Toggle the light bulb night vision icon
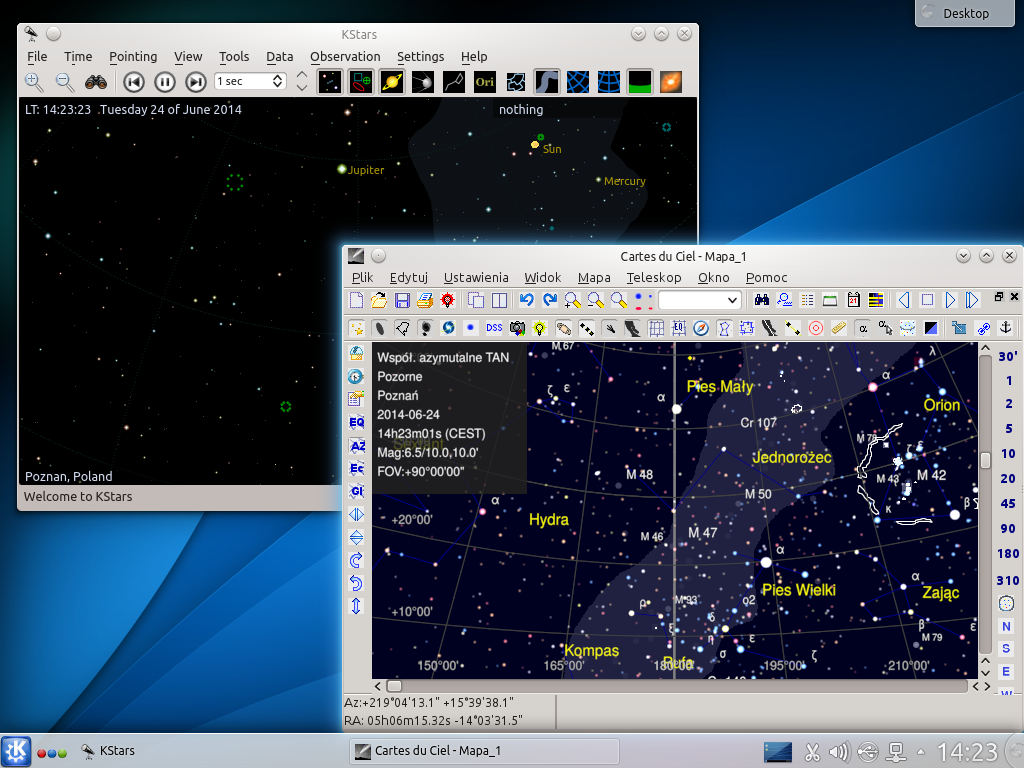 [539, 328]
